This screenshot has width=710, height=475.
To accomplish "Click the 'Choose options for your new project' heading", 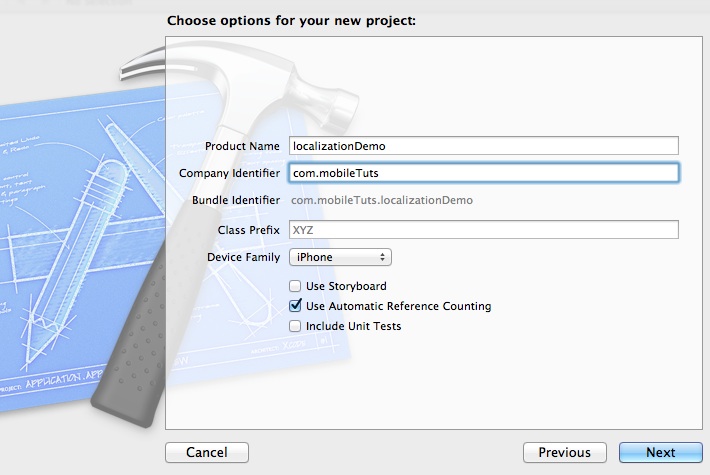I will click(x=291, y=20).
